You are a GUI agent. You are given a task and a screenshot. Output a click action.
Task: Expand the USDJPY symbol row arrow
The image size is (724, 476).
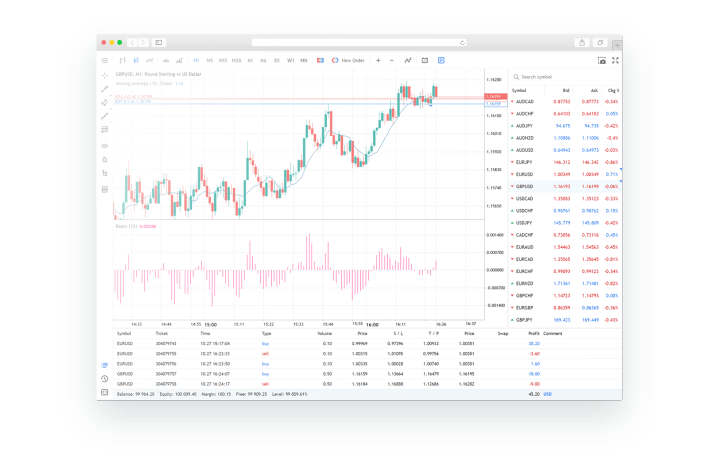(513, 222)
